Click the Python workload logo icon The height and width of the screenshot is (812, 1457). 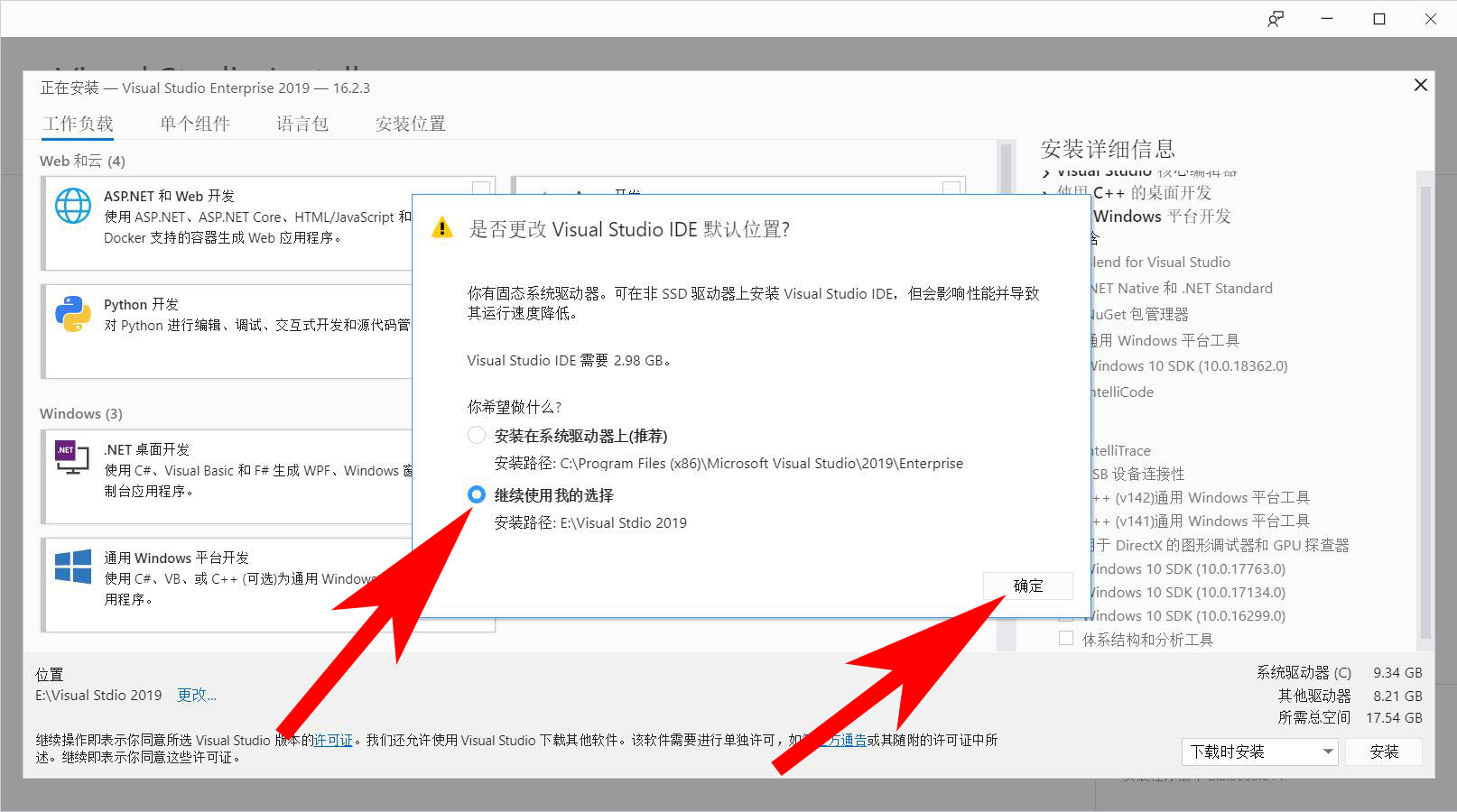(x=72, y=314)
